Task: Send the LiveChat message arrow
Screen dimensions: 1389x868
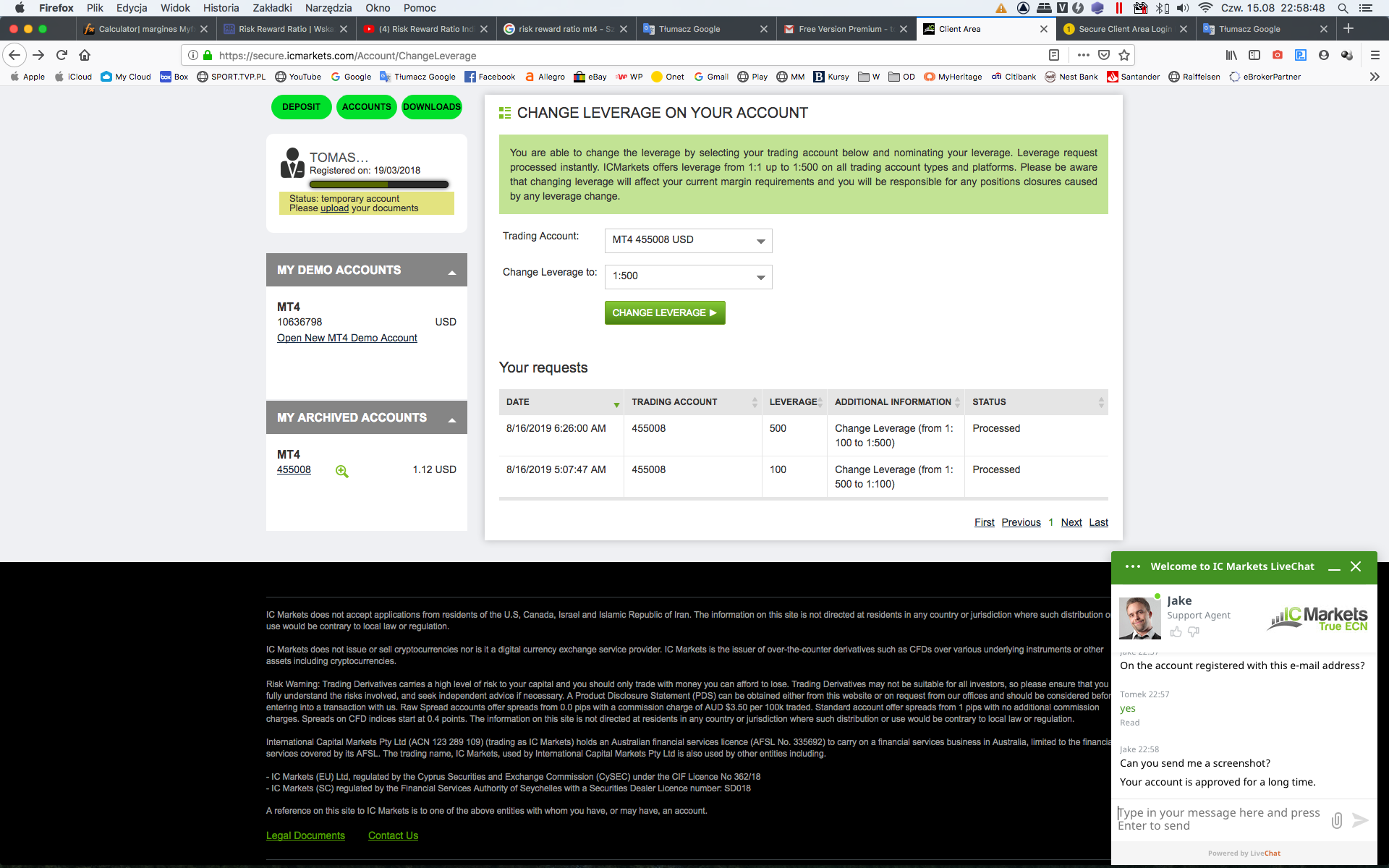Action: coord(1360,820)
